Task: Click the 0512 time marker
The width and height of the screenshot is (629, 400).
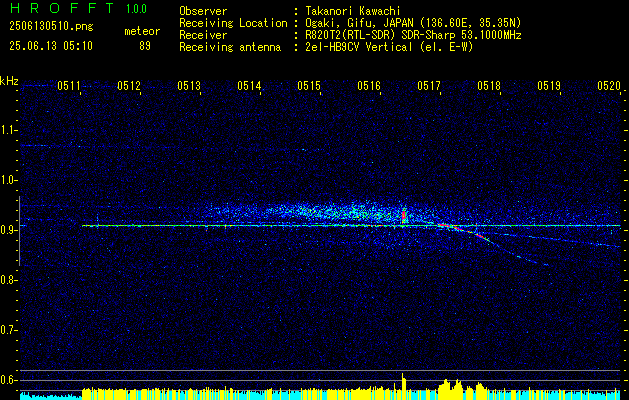Action: pos(129,85)
